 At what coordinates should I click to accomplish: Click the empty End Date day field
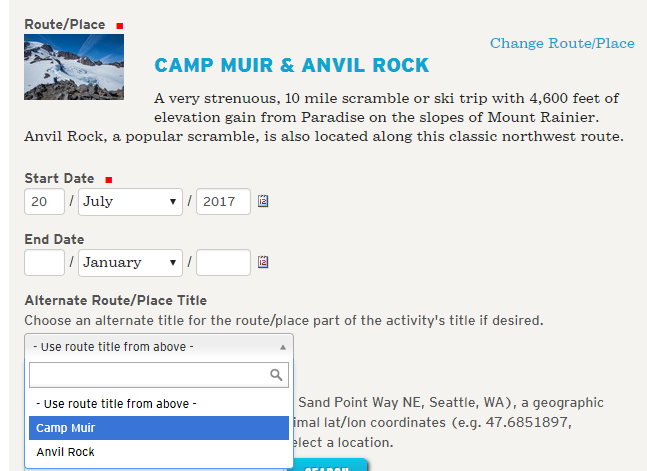click(x=44, y=263)
